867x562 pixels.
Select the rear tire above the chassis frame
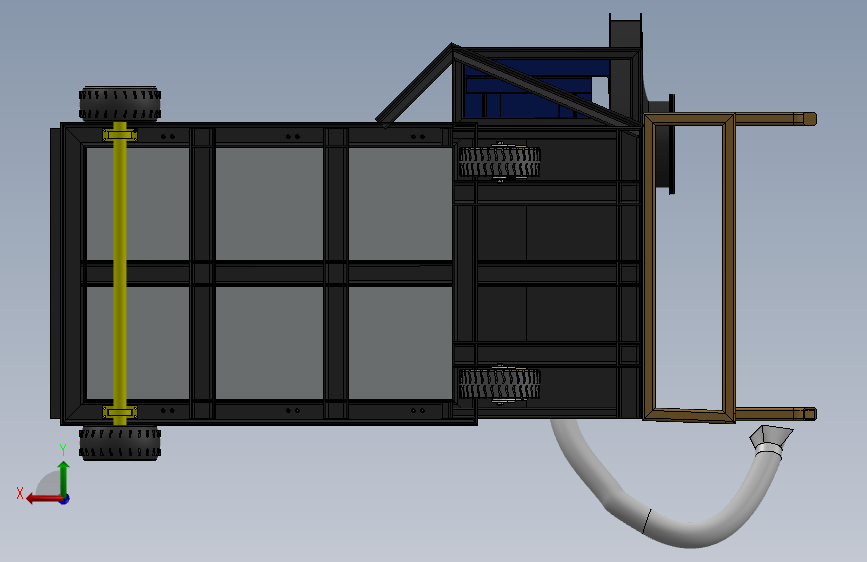tap(120, 103)
